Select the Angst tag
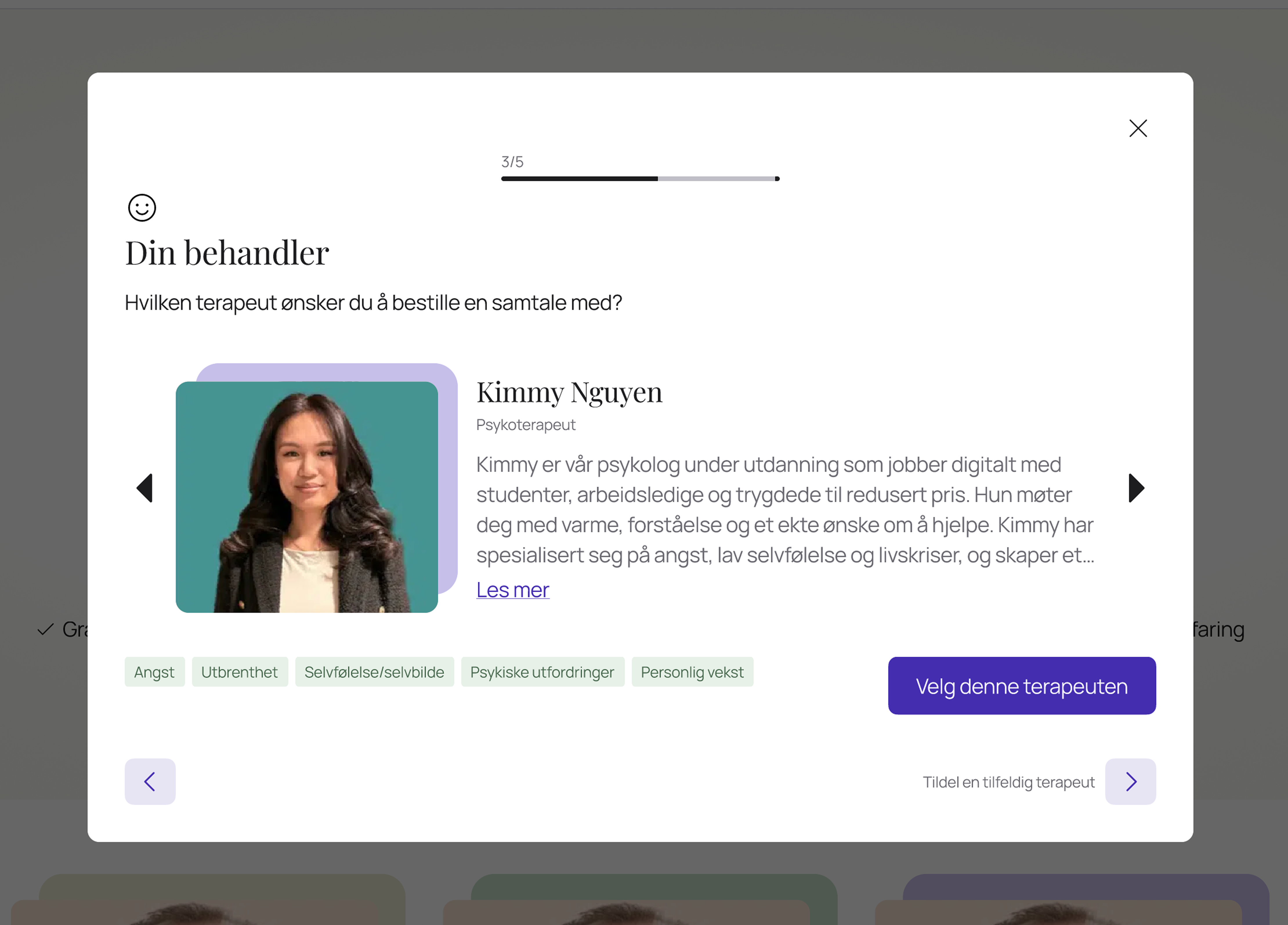This screenshot has height=925, width=1288. (154, 672)
